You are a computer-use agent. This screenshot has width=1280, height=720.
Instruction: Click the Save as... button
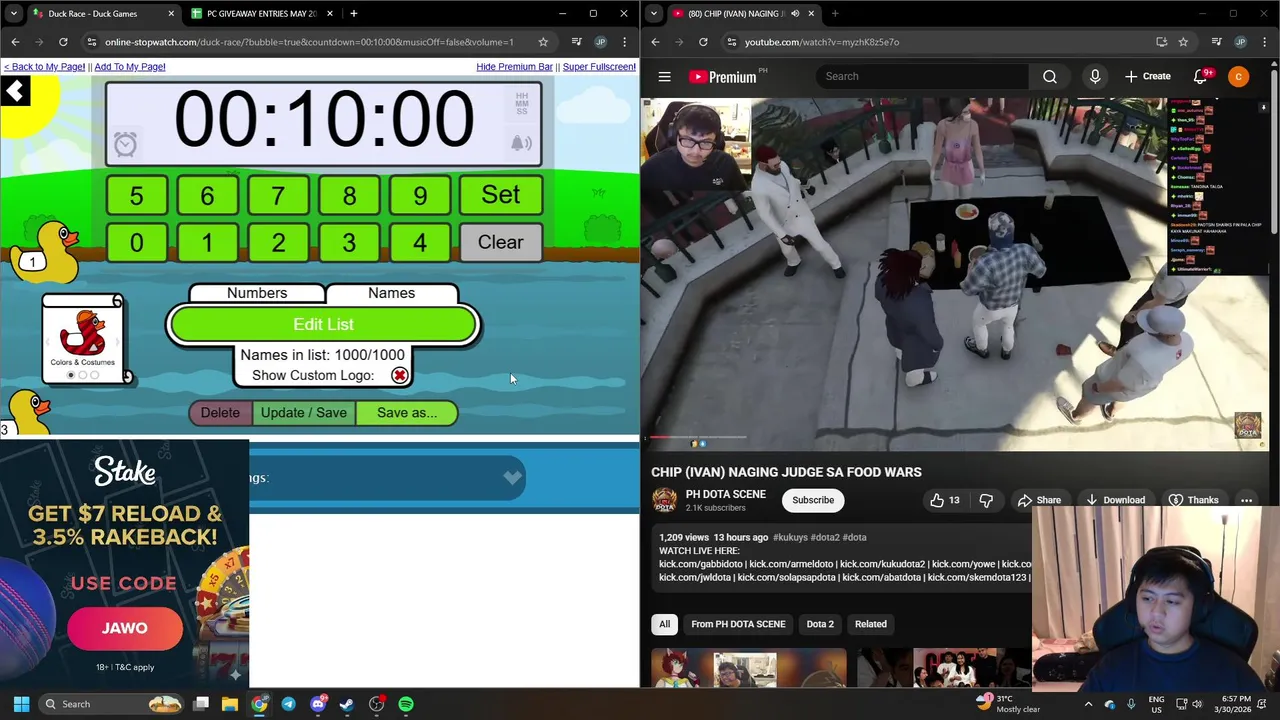[x=407, y=413]
